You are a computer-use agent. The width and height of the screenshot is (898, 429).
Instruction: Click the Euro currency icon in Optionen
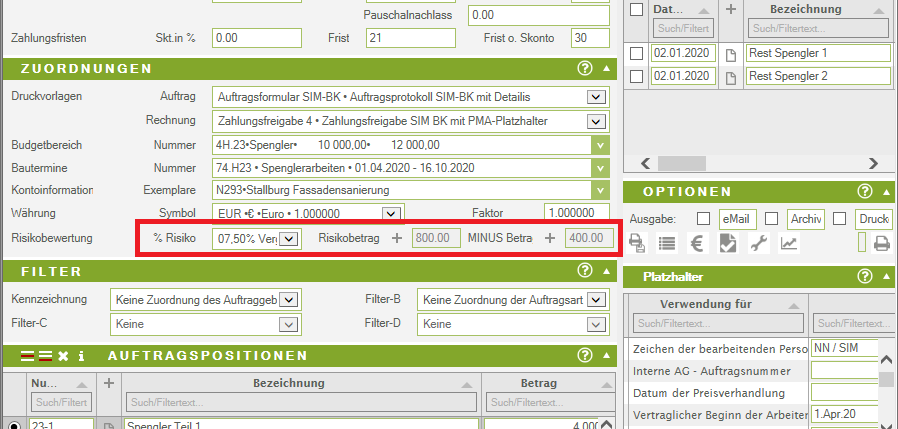[x=699, y=242]
